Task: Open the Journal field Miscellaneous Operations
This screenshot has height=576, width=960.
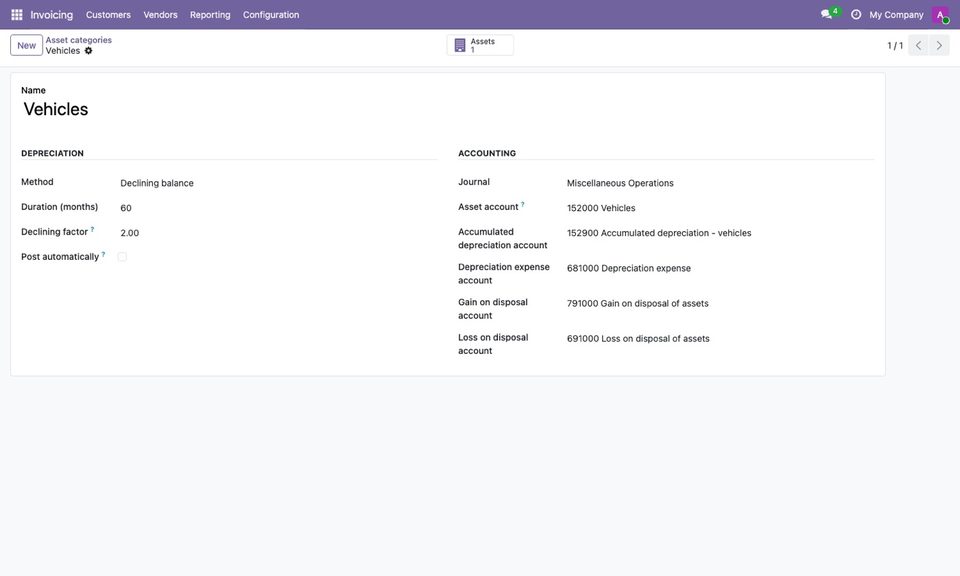Action: tap(721, 183)
